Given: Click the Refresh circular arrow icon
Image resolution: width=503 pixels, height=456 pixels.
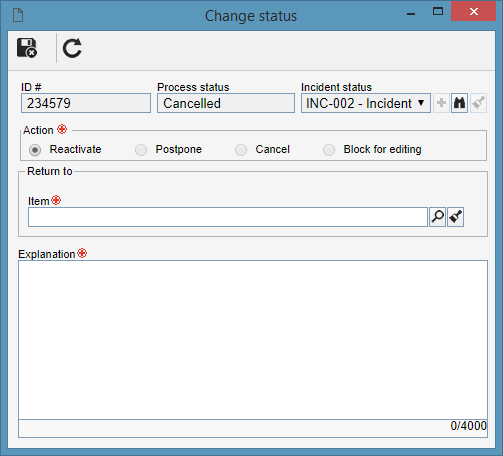Looking at the screenshot, I should click(x=72, y=48).
